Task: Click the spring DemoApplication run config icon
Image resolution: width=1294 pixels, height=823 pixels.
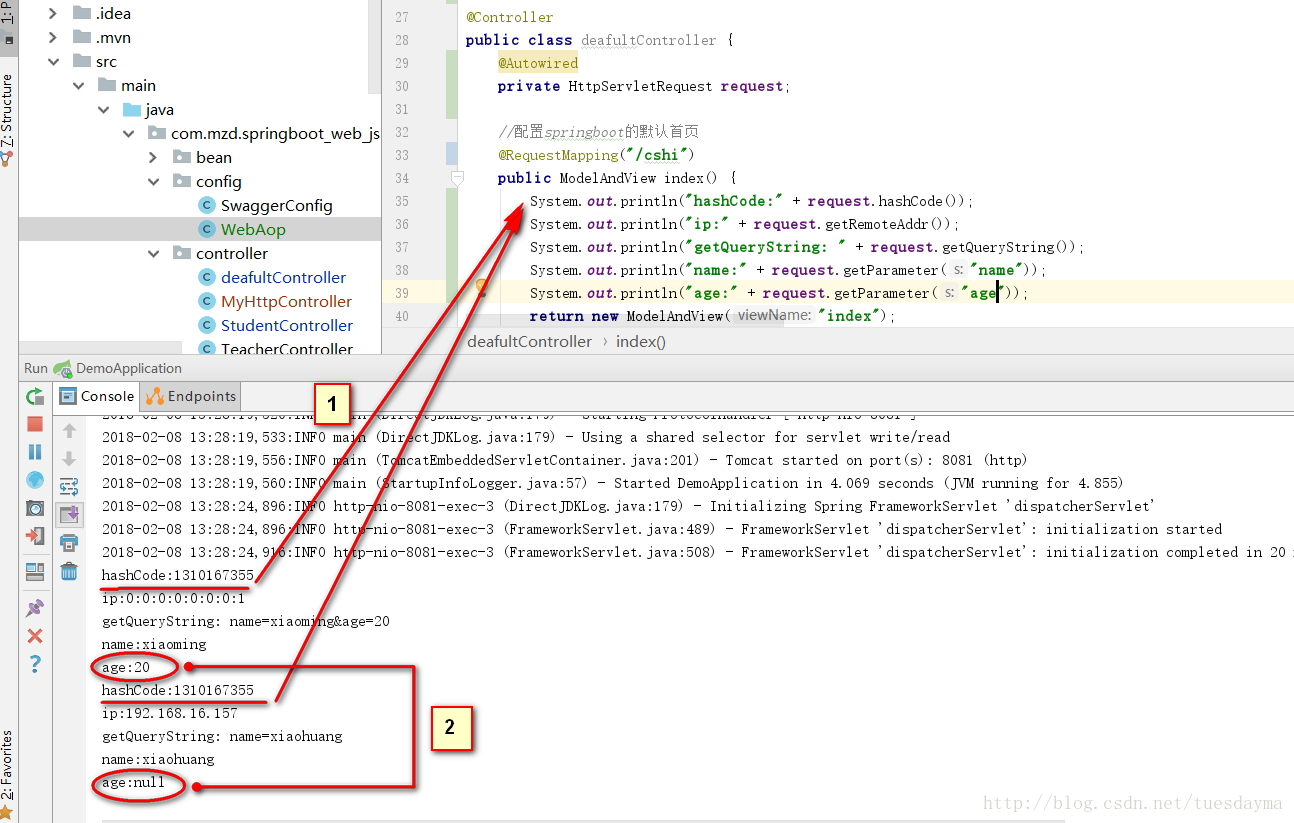Action: pyautogui.click(x=63, y=368)
